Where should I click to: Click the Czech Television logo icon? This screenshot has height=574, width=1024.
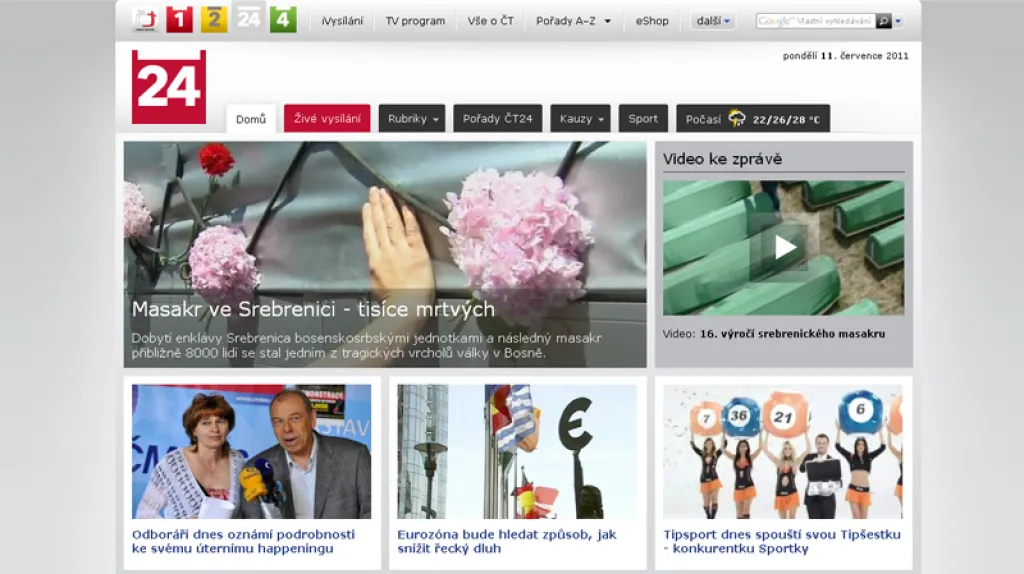click(x=145, y=20)
